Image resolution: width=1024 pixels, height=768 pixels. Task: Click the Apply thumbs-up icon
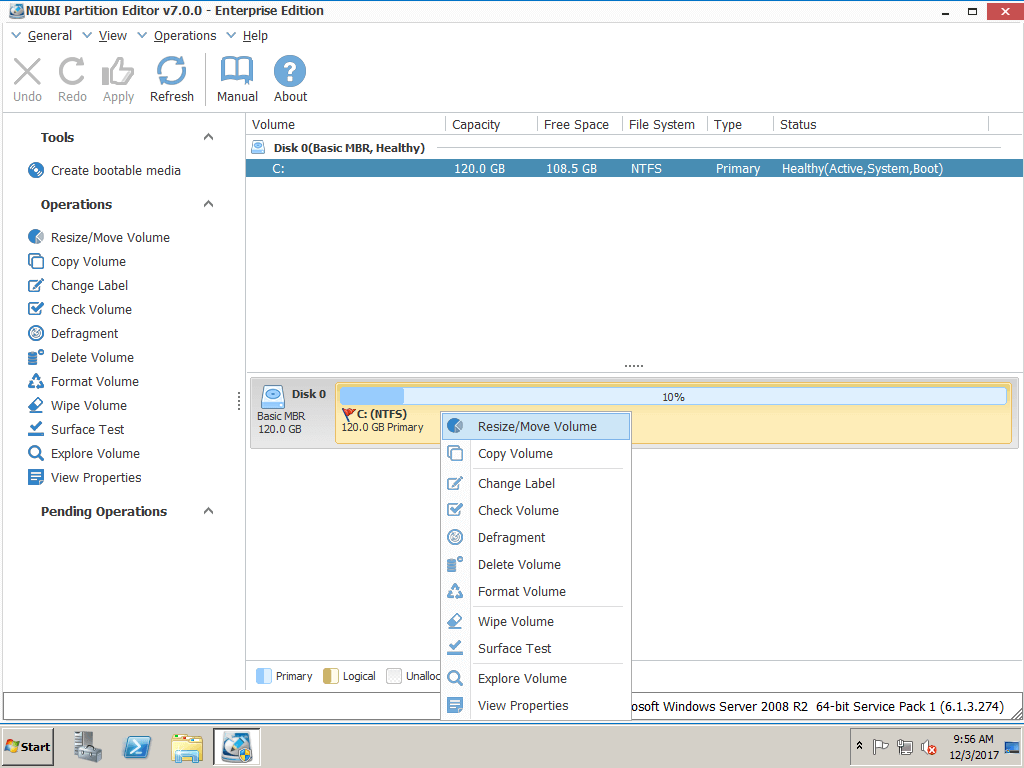(x=118, y=72)
